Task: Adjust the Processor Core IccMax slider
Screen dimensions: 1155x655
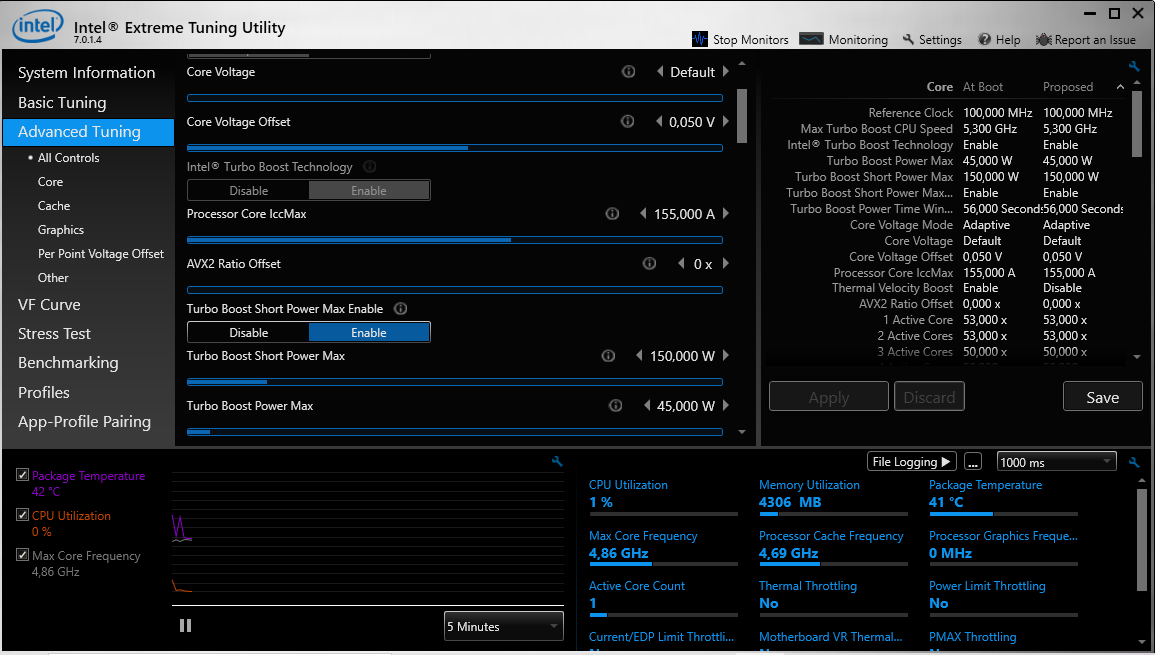Action: tap(454, 240)
